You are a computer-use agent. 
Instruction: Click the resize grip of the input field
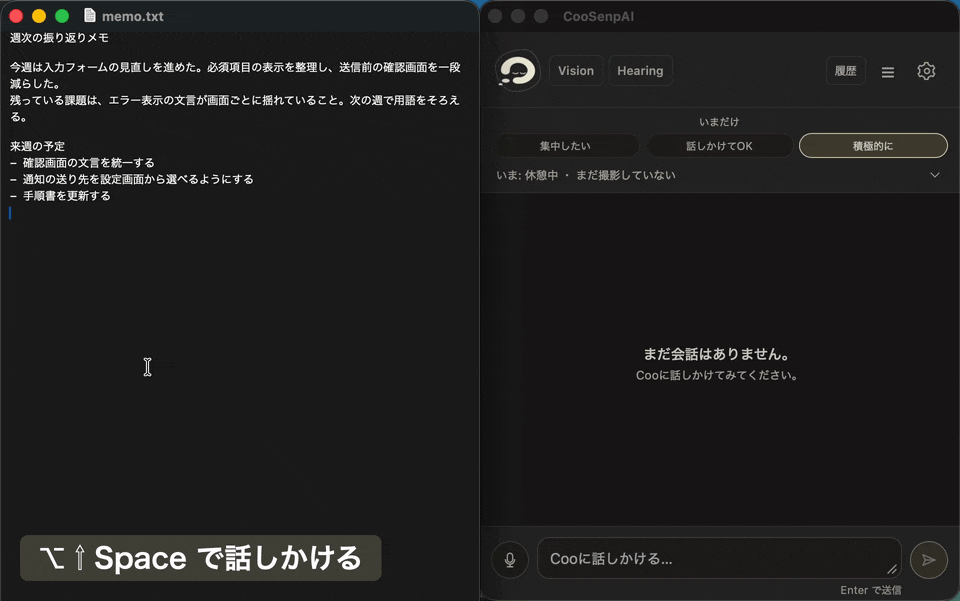(892, 570)
